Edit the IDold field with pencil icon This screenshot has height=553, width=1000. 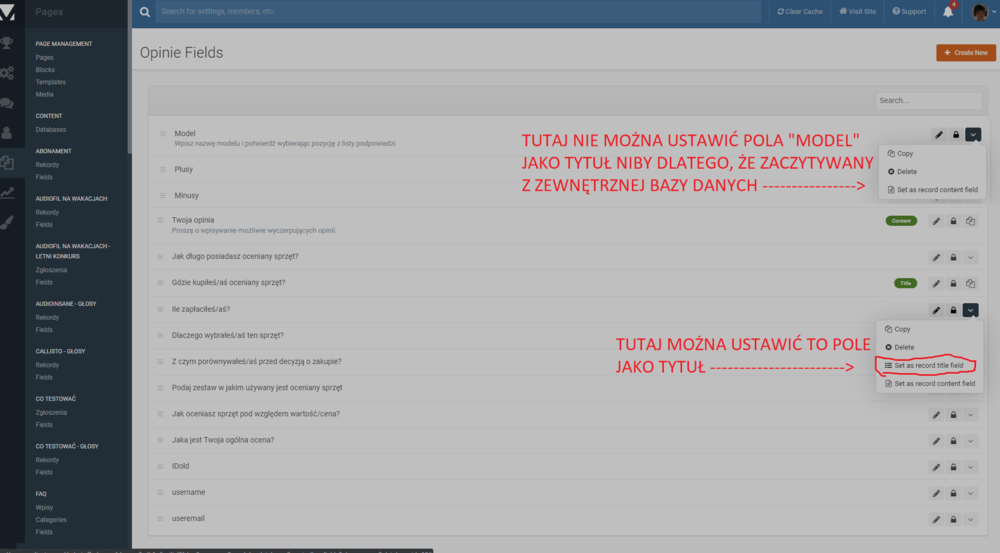pos(936,467)
